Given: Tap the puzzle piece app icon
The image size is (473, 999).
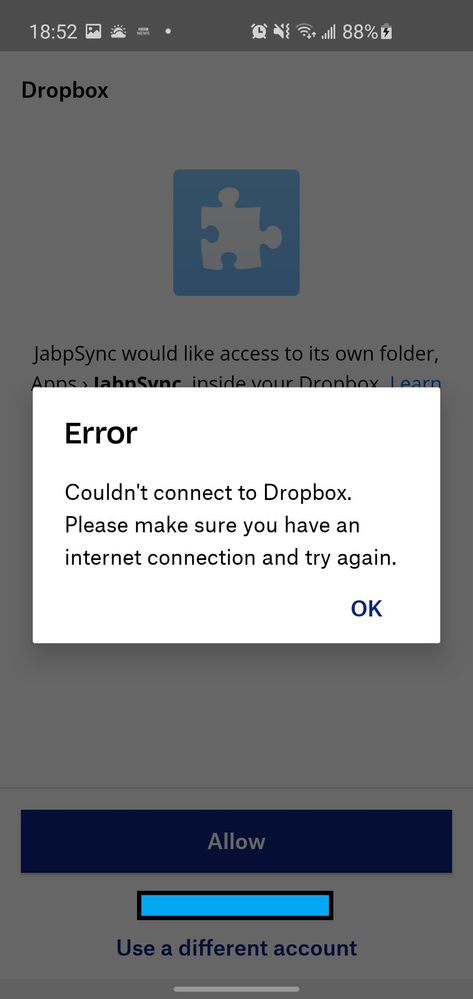Looking at the screenshot, I should [x=236, y=233].
